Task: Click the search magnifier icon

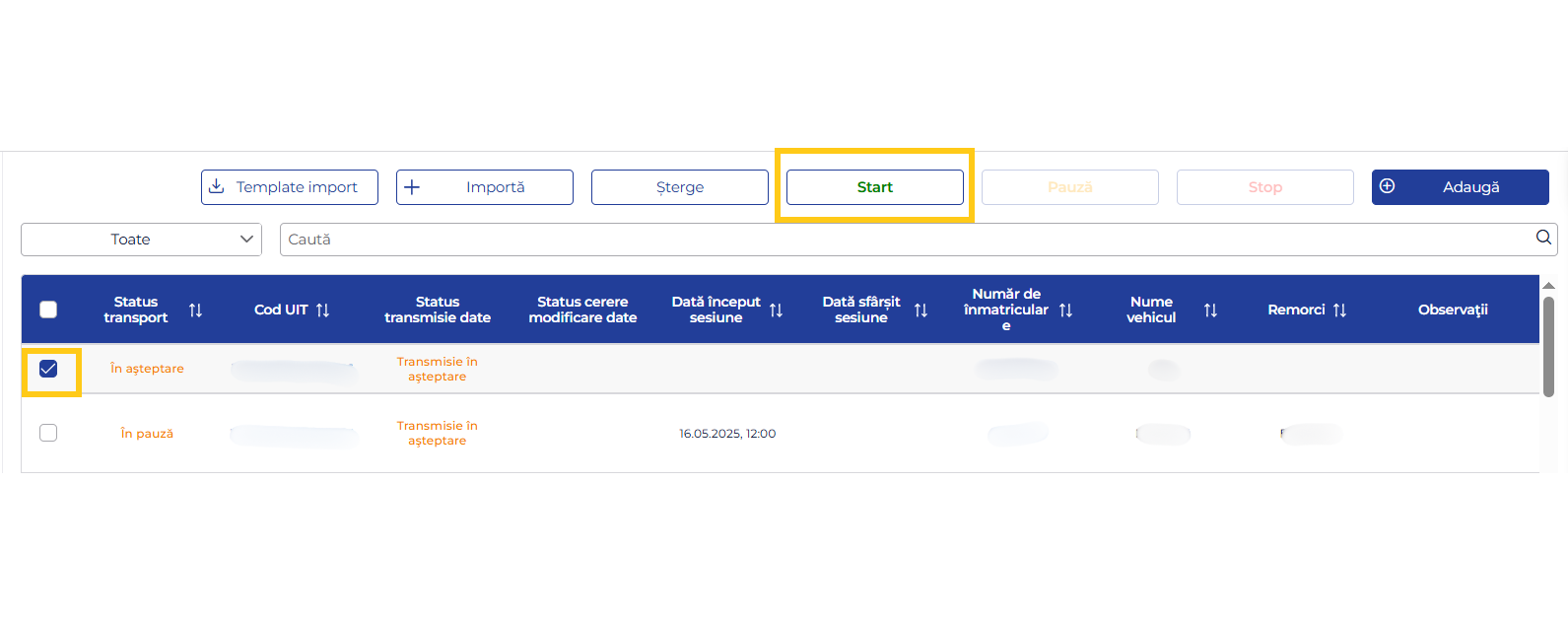Action: [1543, 238]
